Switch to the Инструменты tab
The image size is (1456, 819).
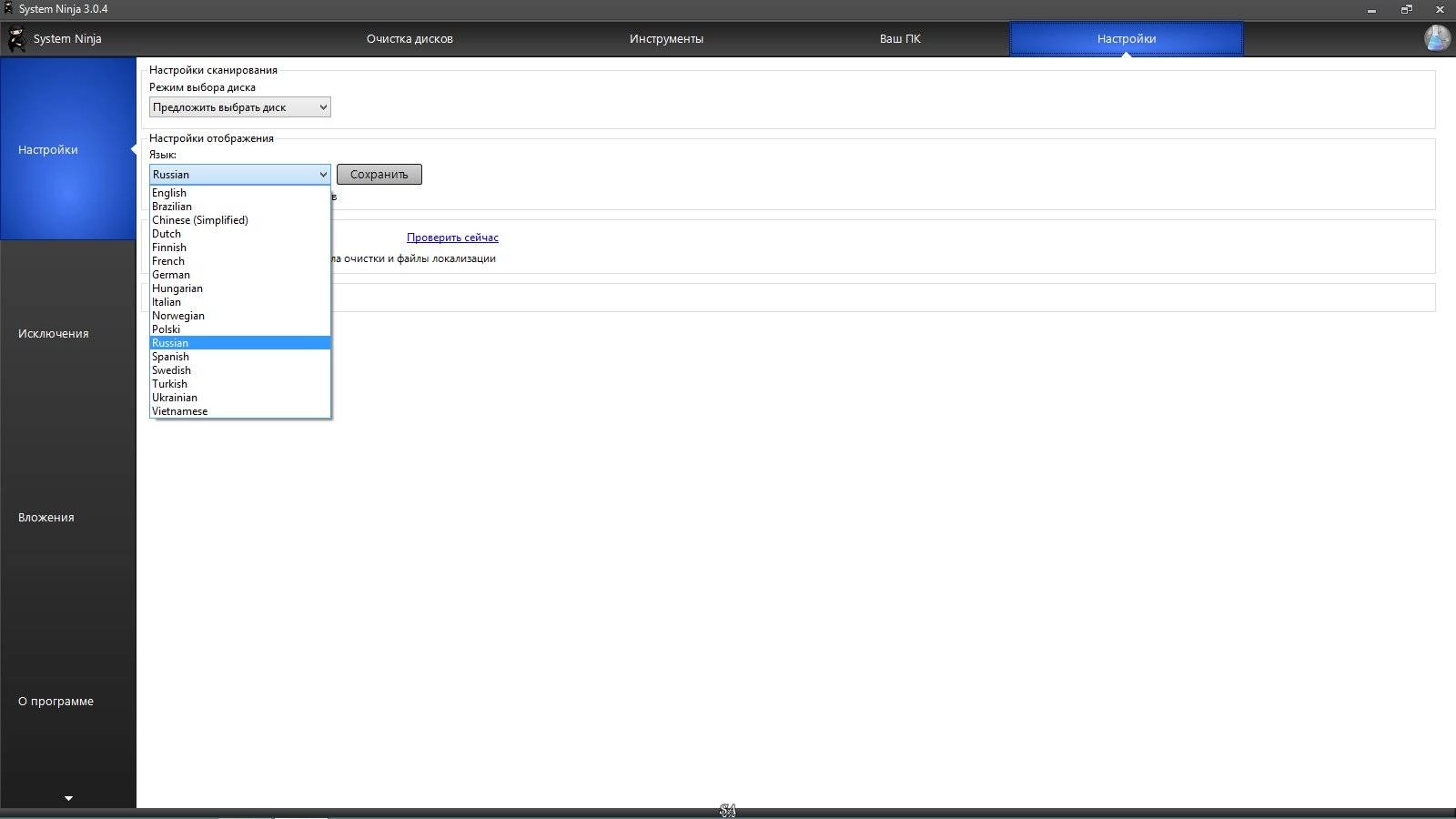666,39
